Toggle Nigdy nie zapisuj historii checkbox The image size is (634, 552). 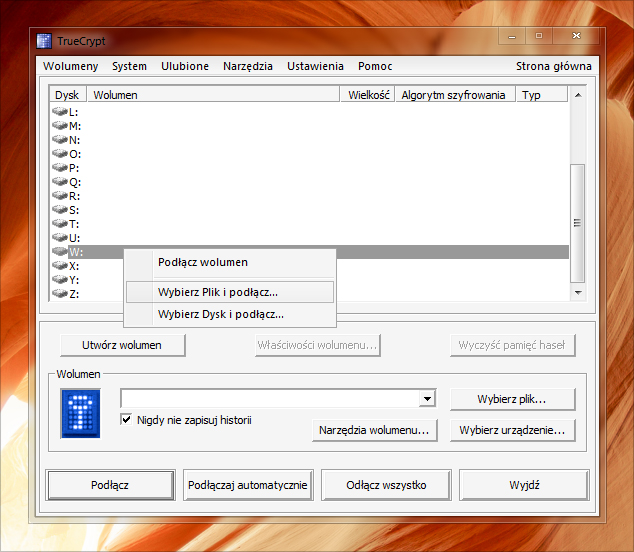click(x=126, y=419)
